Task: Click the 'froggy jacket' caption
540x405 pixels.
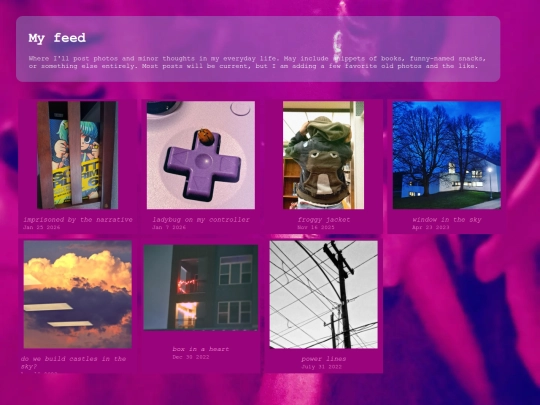Action: pos(324,219)
